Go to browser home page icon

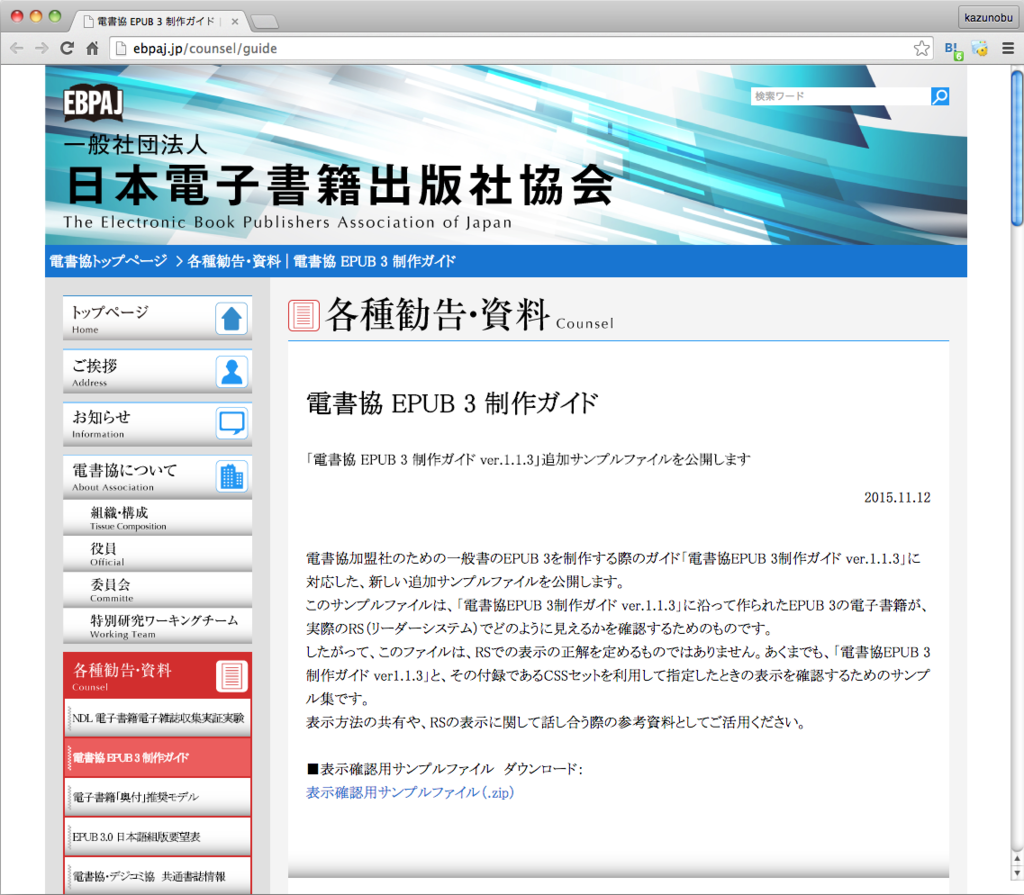(x=92, y=48)
